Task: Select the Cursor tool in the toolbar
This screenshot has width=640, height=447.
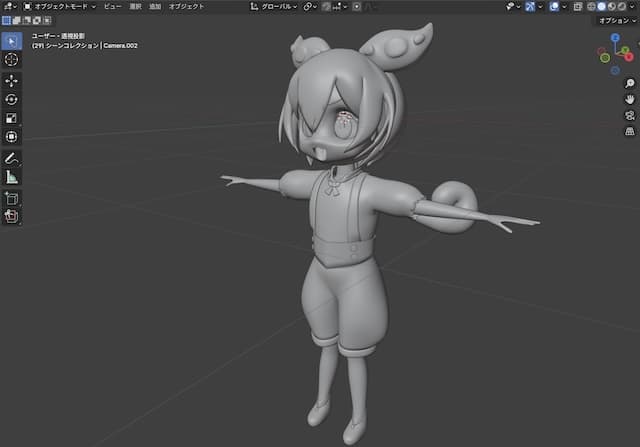Action: pos(12,60)
